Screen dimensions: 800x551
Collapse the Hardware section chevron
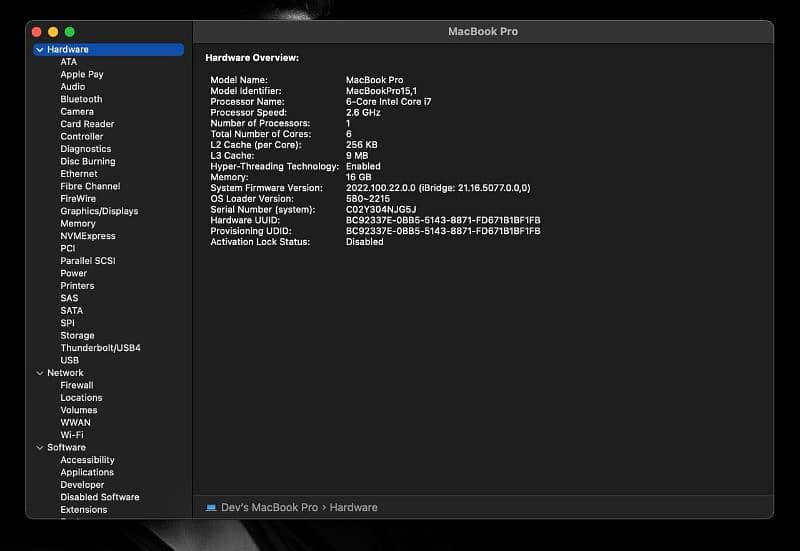coord(39,49)
